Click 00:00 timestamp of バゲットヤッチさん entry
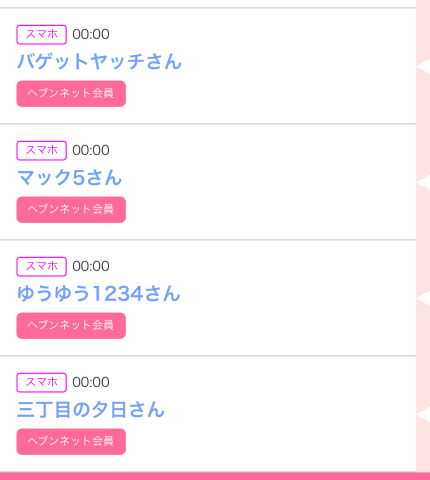Image resolution: width=430 pixels, height=480 pixels. point(91,34)
